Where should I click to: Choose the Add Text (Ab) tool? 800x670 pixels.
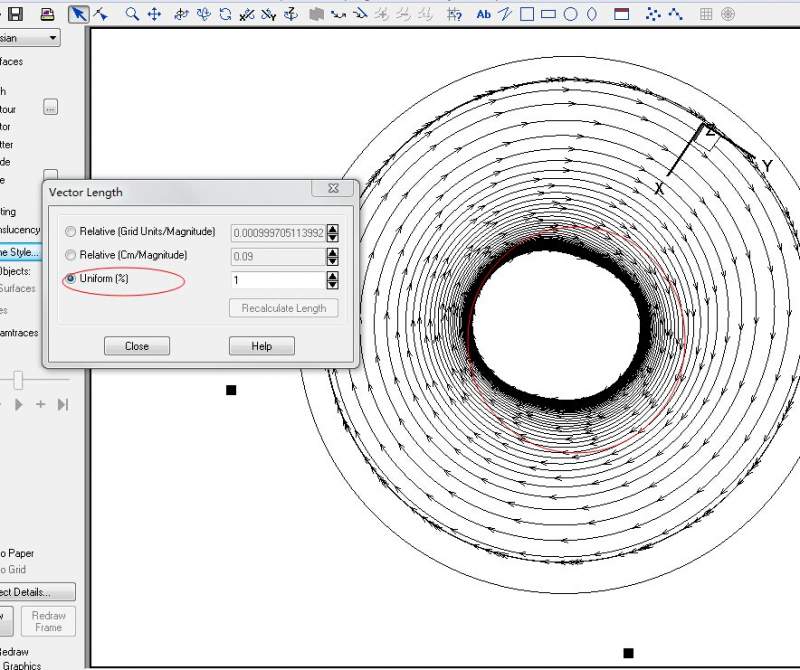483,14
